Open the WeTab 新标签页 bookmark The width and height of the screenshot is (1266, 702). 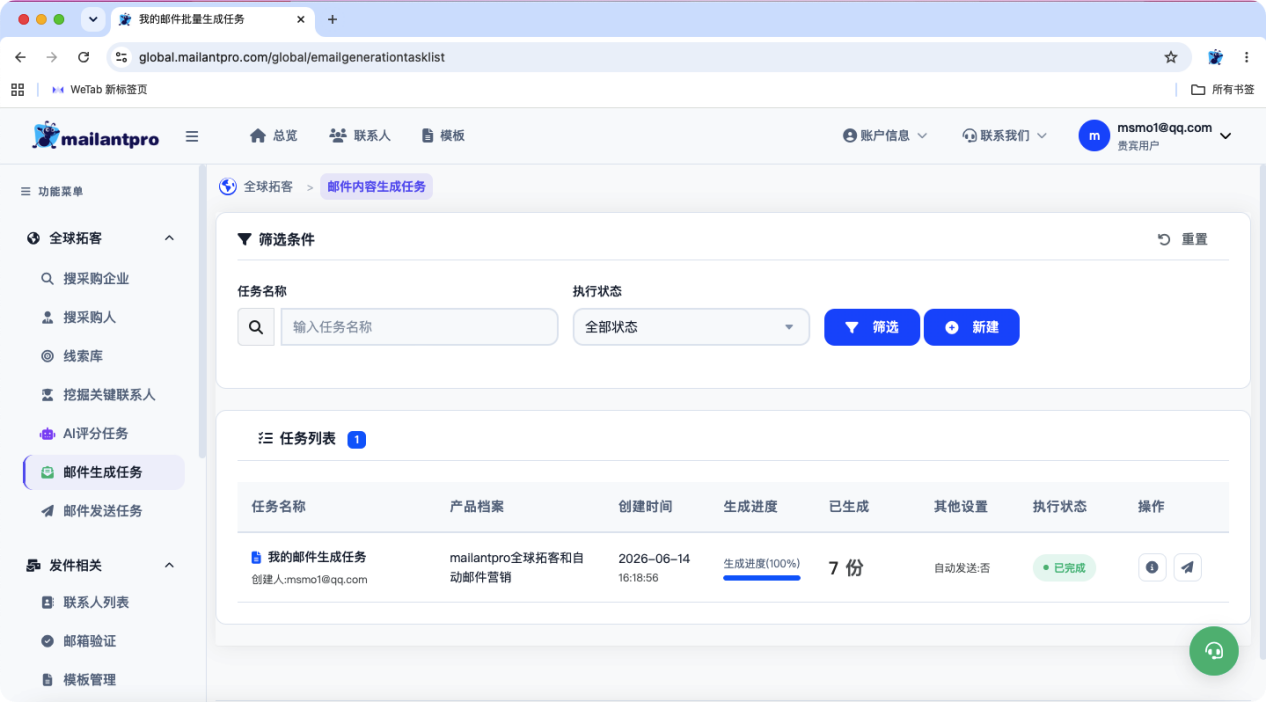99,89
